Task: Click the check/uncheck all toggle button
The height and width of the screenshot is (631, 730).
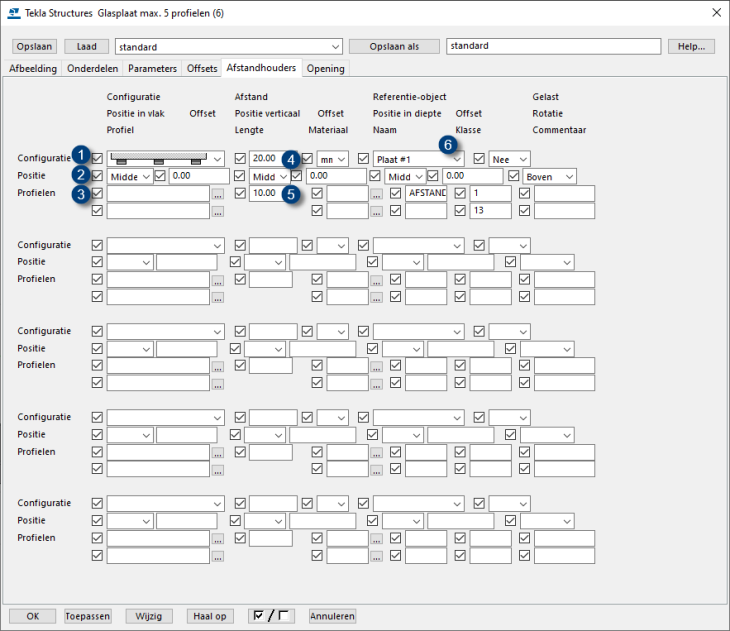Action: (x=272, y=616)
